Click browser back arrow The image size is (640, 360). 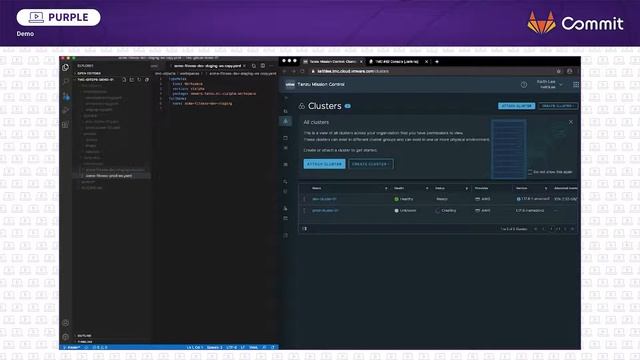click(x=285, y=71)
